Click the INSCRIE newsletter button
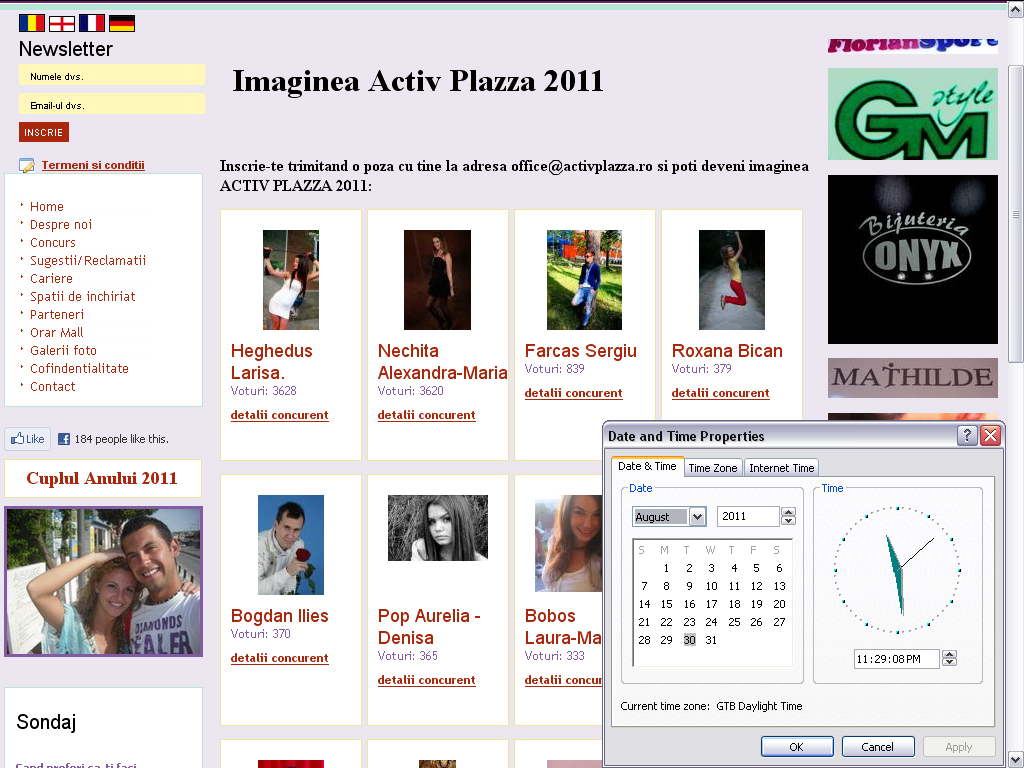Screen dimensions: 1024x768 click(43, 132)
